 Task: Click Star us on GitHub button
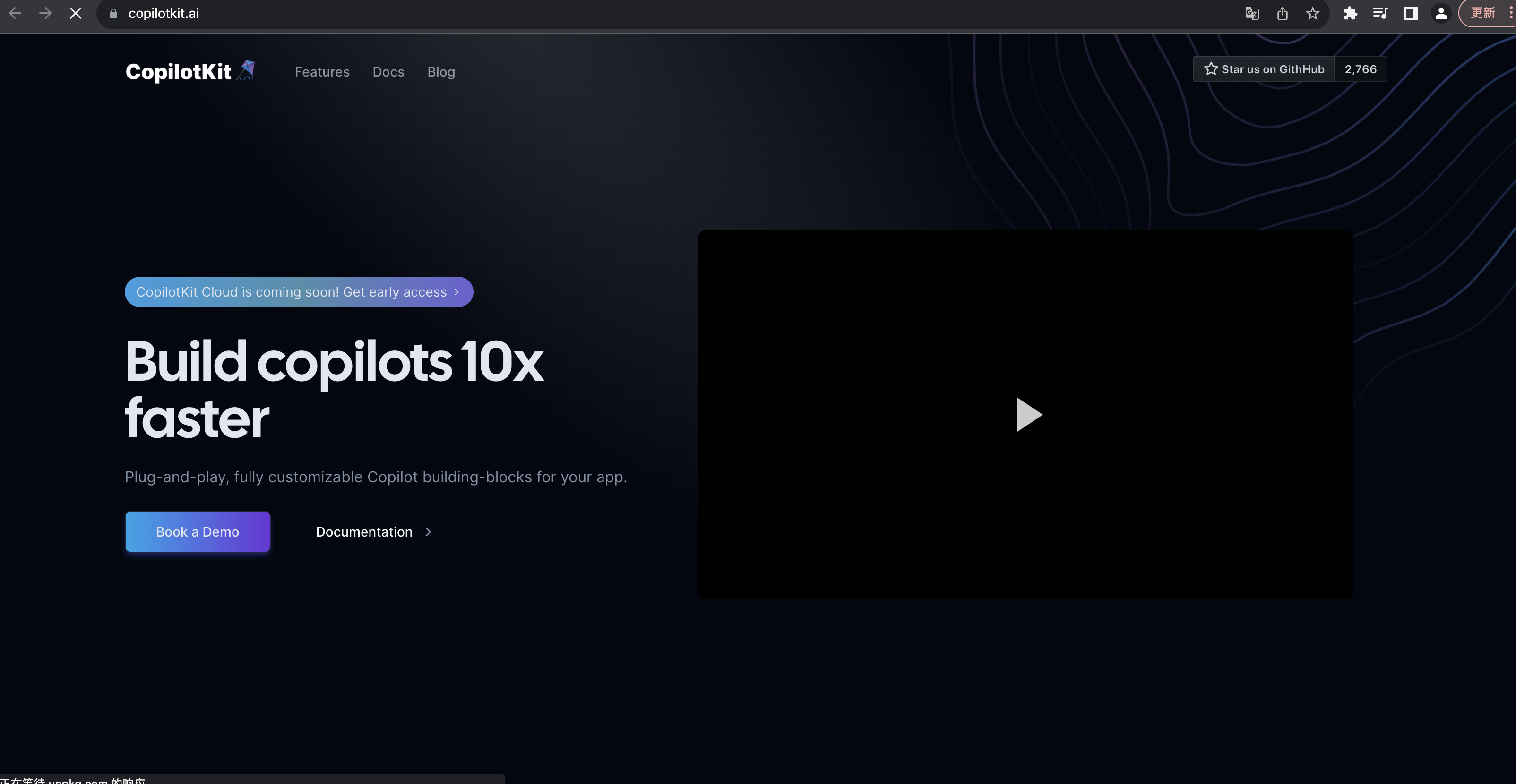pos(1264,69)
